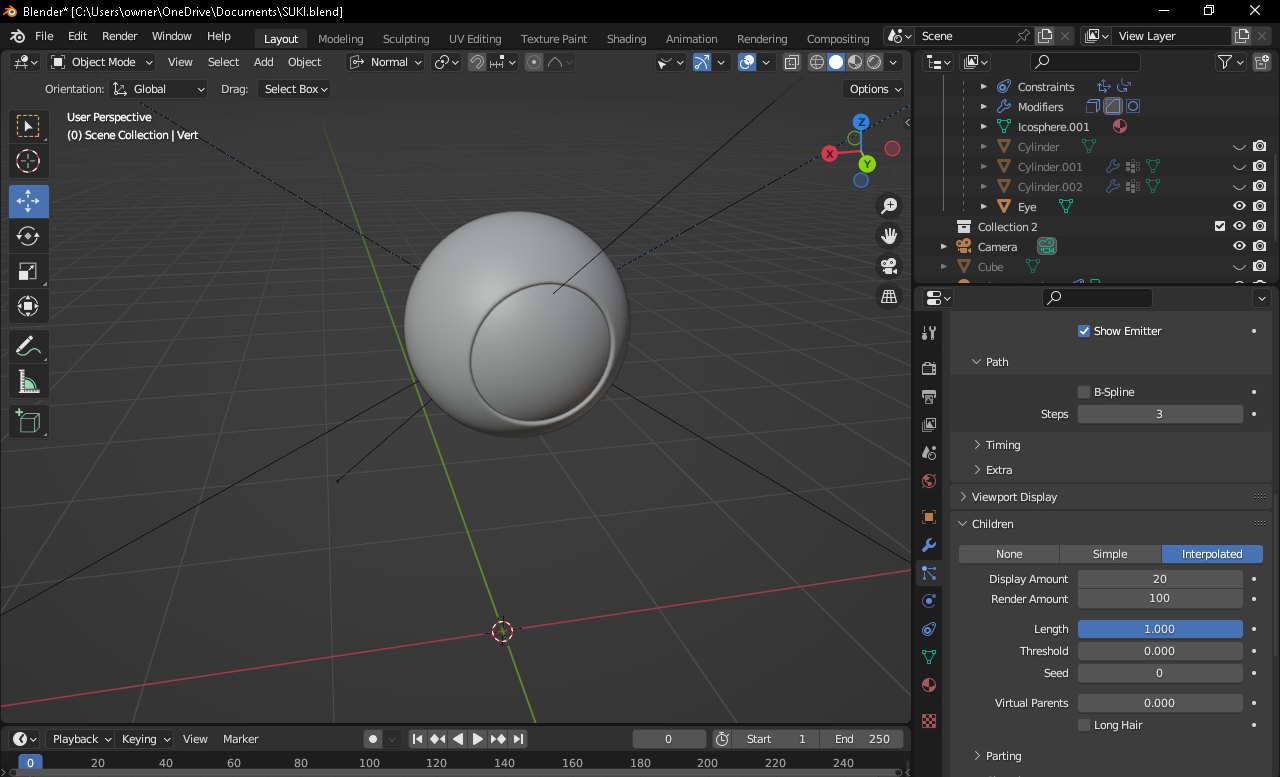Screen dimensions: 1280x777
Task: Open the Render properties tab
Action: click(x=929, y=369)
